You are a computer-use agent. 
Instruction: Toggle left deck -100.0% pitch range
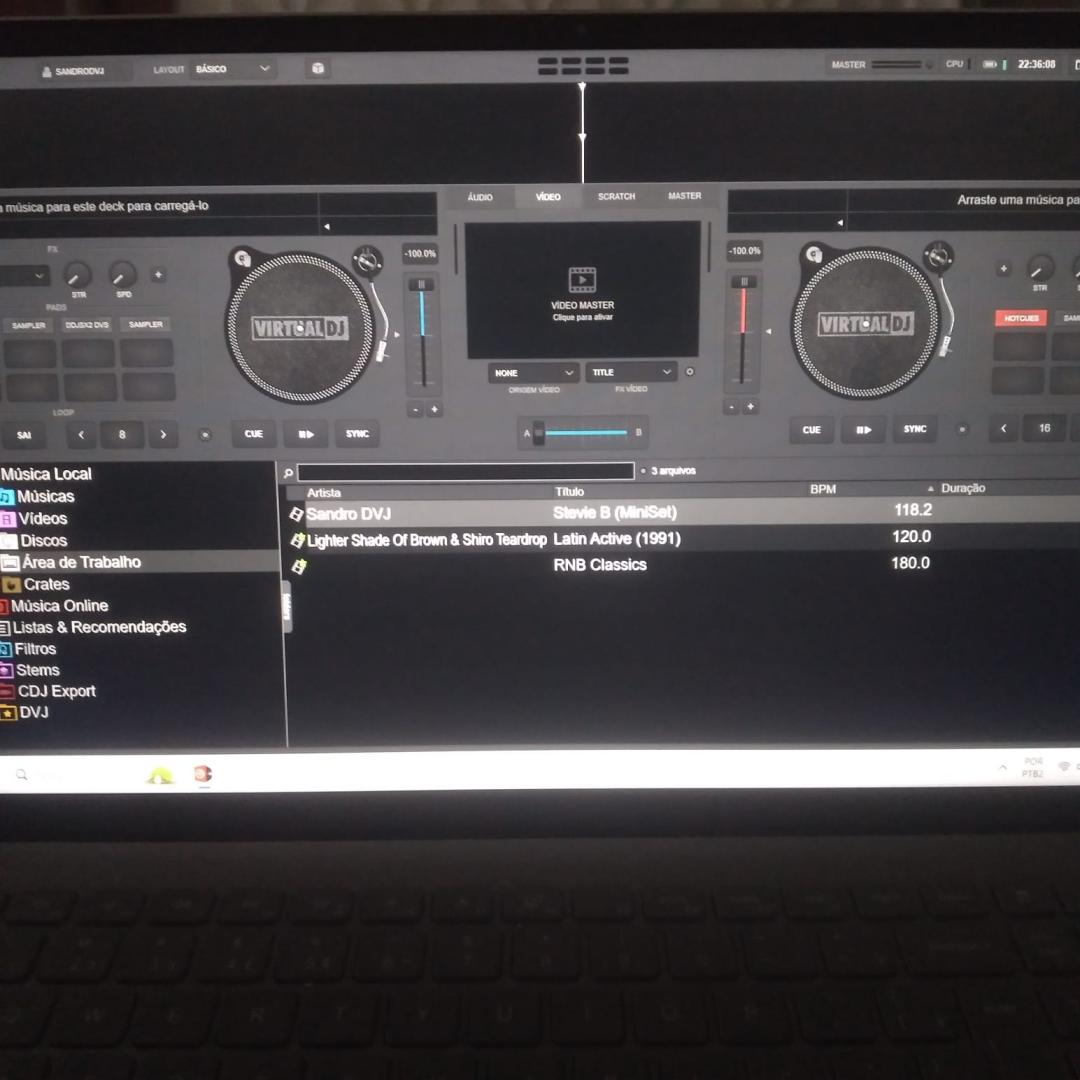click(420, 254)
